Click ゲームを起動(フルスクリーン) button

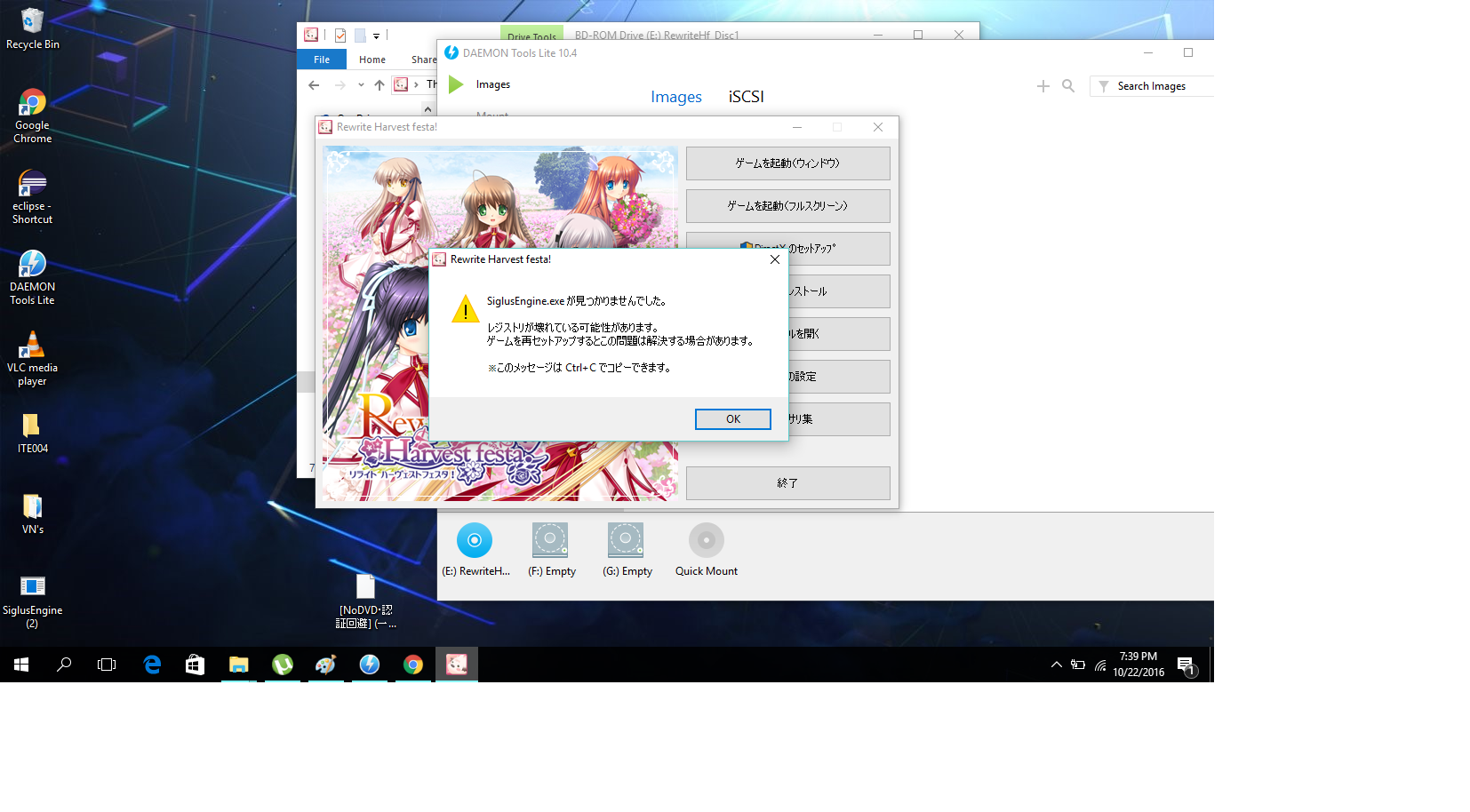788,206
